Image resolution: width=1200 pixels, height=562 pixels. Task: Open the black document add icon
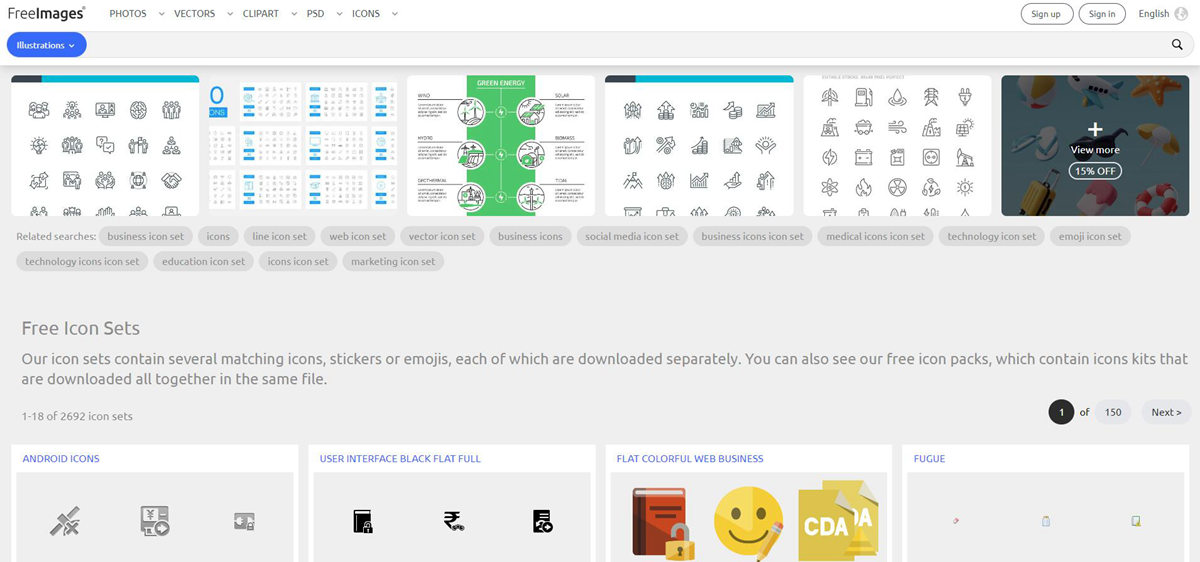[x=543, y=520]
